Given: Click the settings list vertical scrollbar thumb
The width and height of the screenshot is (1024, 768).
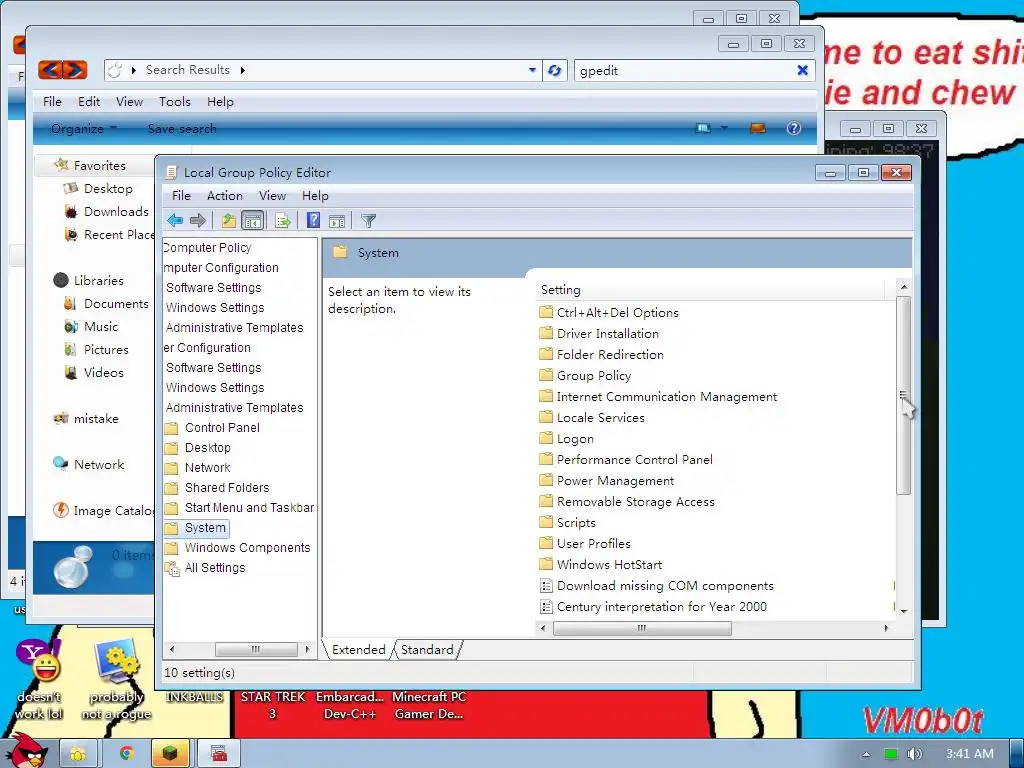Looking at the screenshot, I should pos(903,395).
